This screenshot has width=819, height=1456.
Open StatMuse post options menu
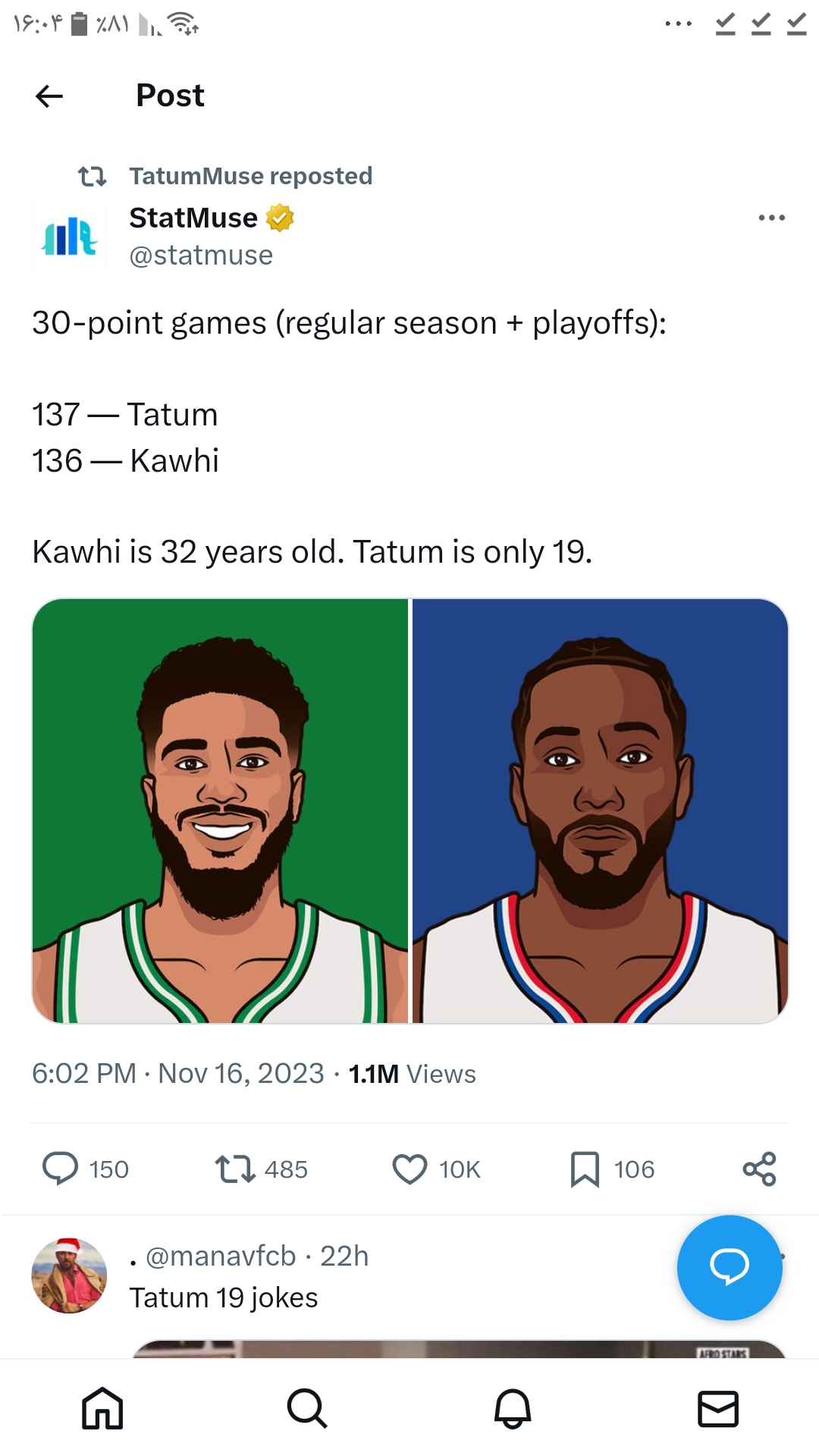[x=771, y=218]
